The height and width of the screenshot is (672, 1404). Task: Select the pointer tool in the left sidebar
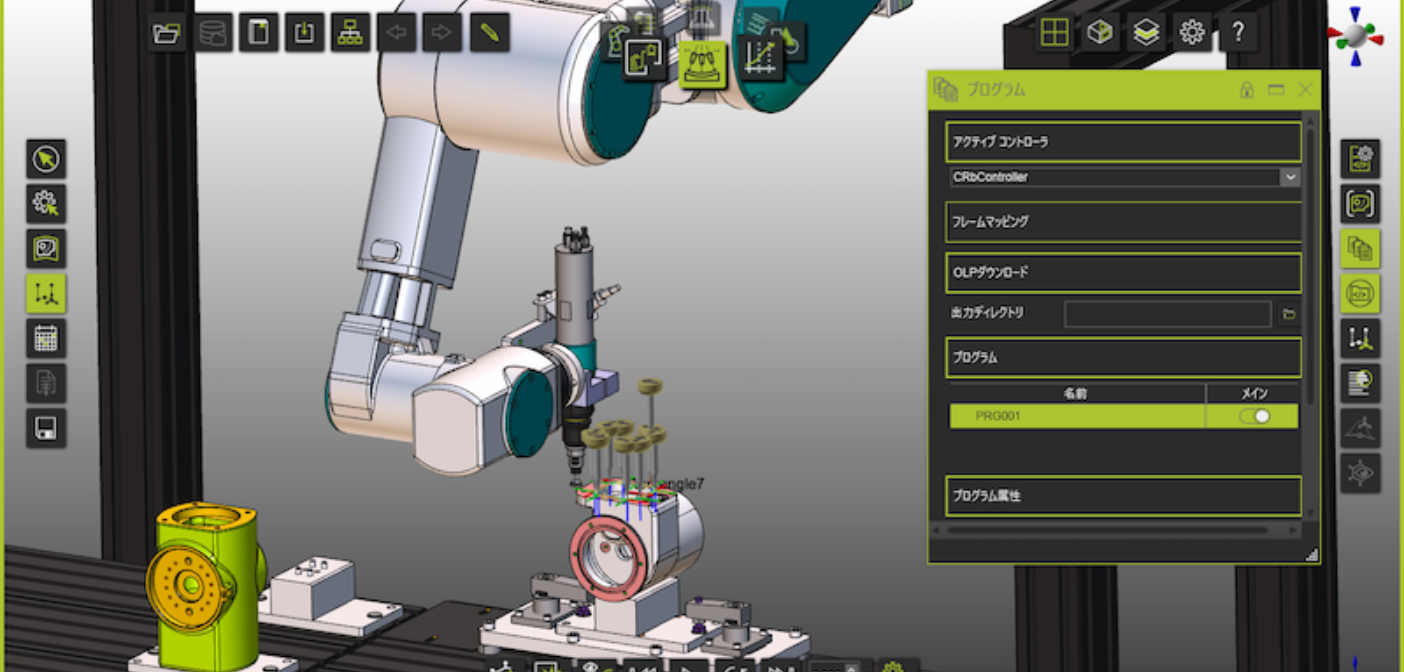(45, 159)
